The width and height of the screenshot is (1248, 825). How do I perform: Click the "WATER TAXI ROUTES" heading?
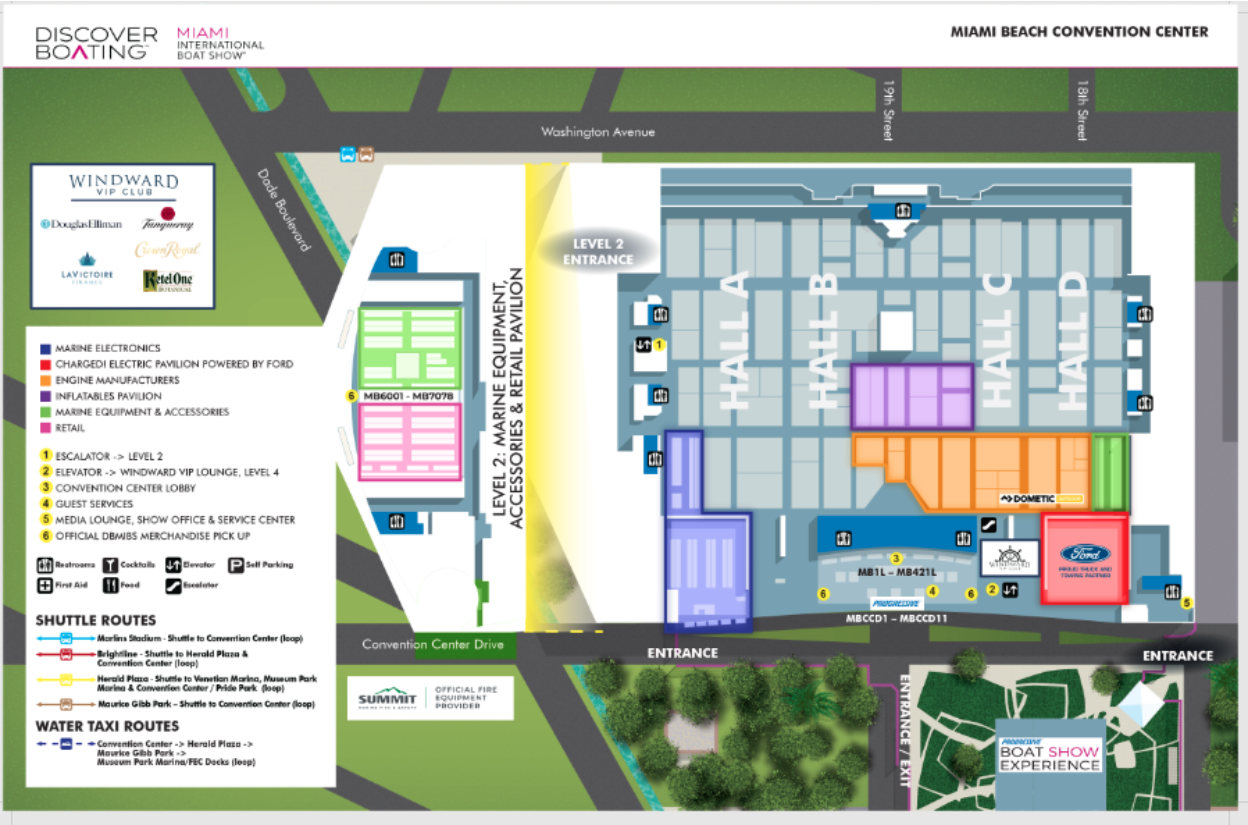(x=107, y=726)
